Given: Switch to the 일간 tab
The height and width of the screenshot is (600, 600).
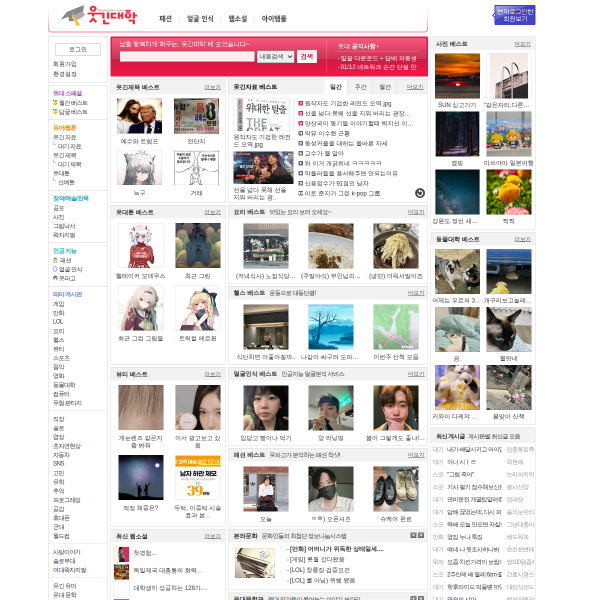Looking at the screenshot, I should coord(336,87).
